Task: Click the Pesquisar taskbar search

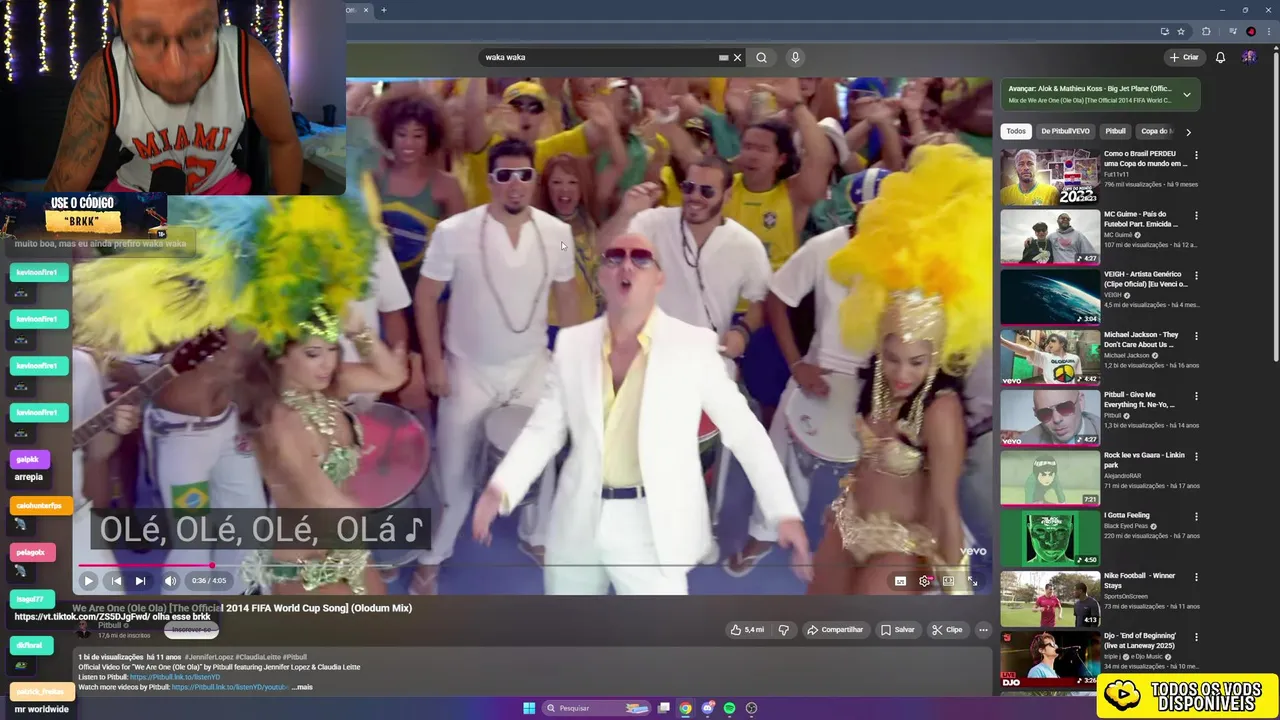Action: pos(596,708)
